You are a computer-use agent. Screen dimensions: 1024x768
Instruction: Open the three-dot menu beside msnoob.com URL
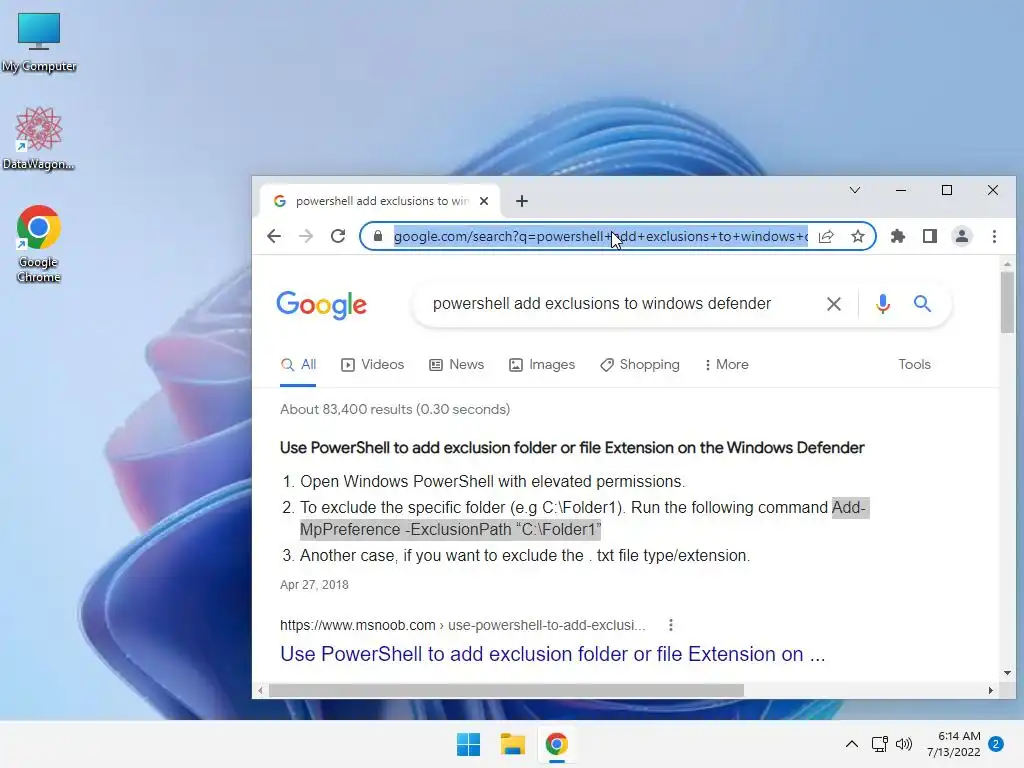pos(671,625)
